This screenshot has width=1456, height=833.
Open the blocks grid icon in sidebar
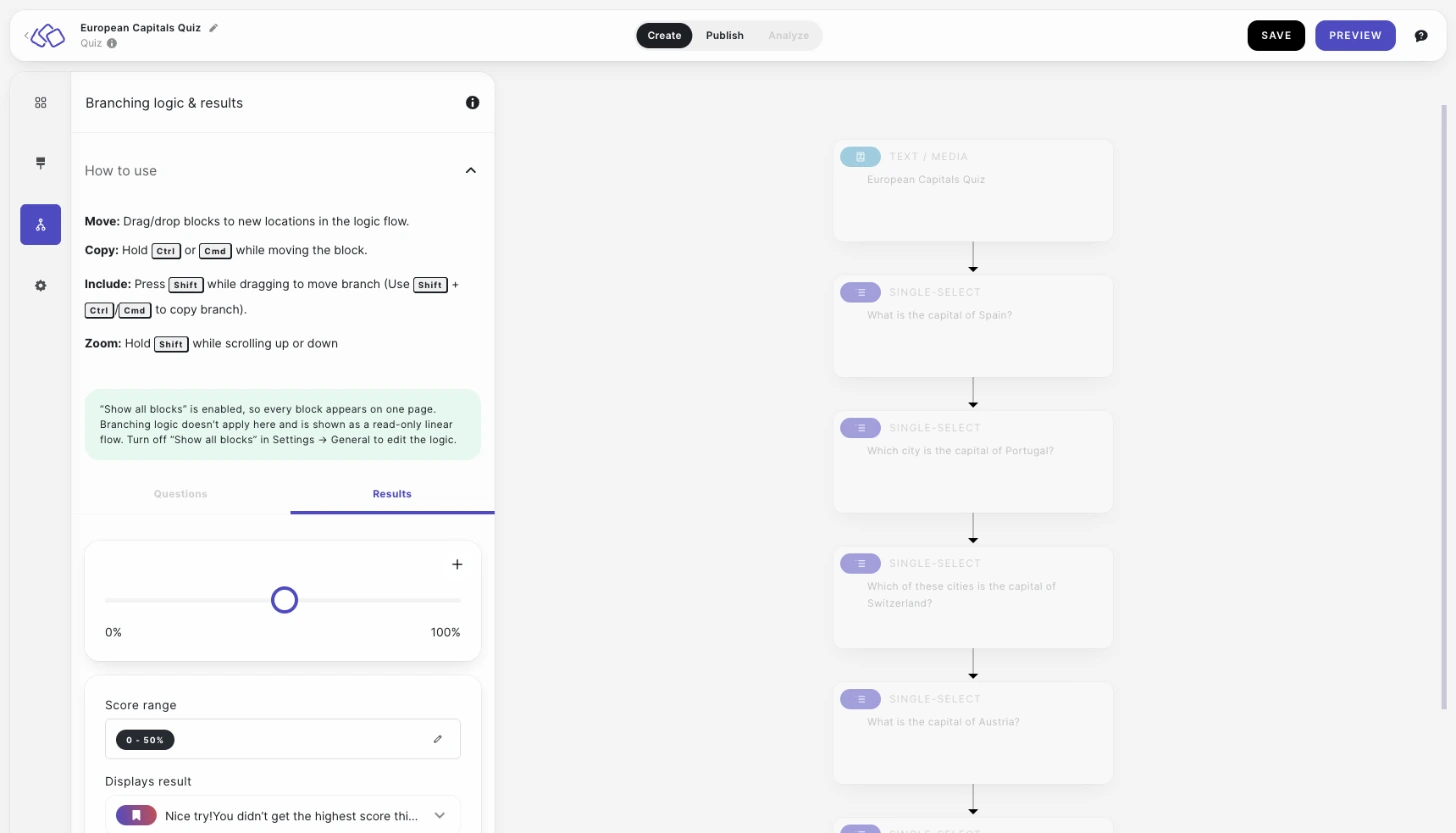point(41,102)
